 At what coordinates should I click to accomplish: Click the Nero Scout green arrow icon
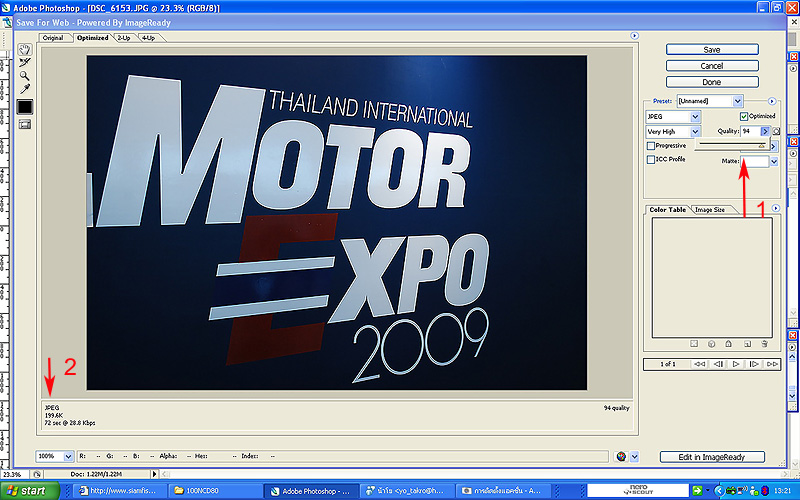(697, 491)
